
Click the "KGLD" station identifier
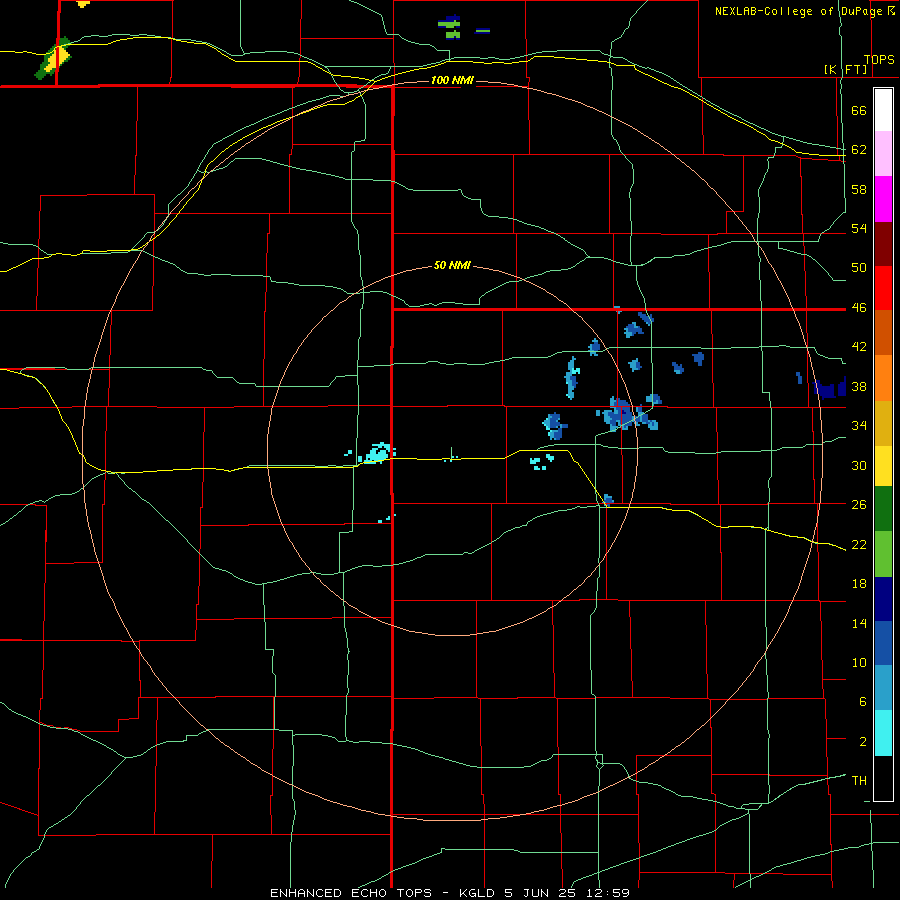479,893
